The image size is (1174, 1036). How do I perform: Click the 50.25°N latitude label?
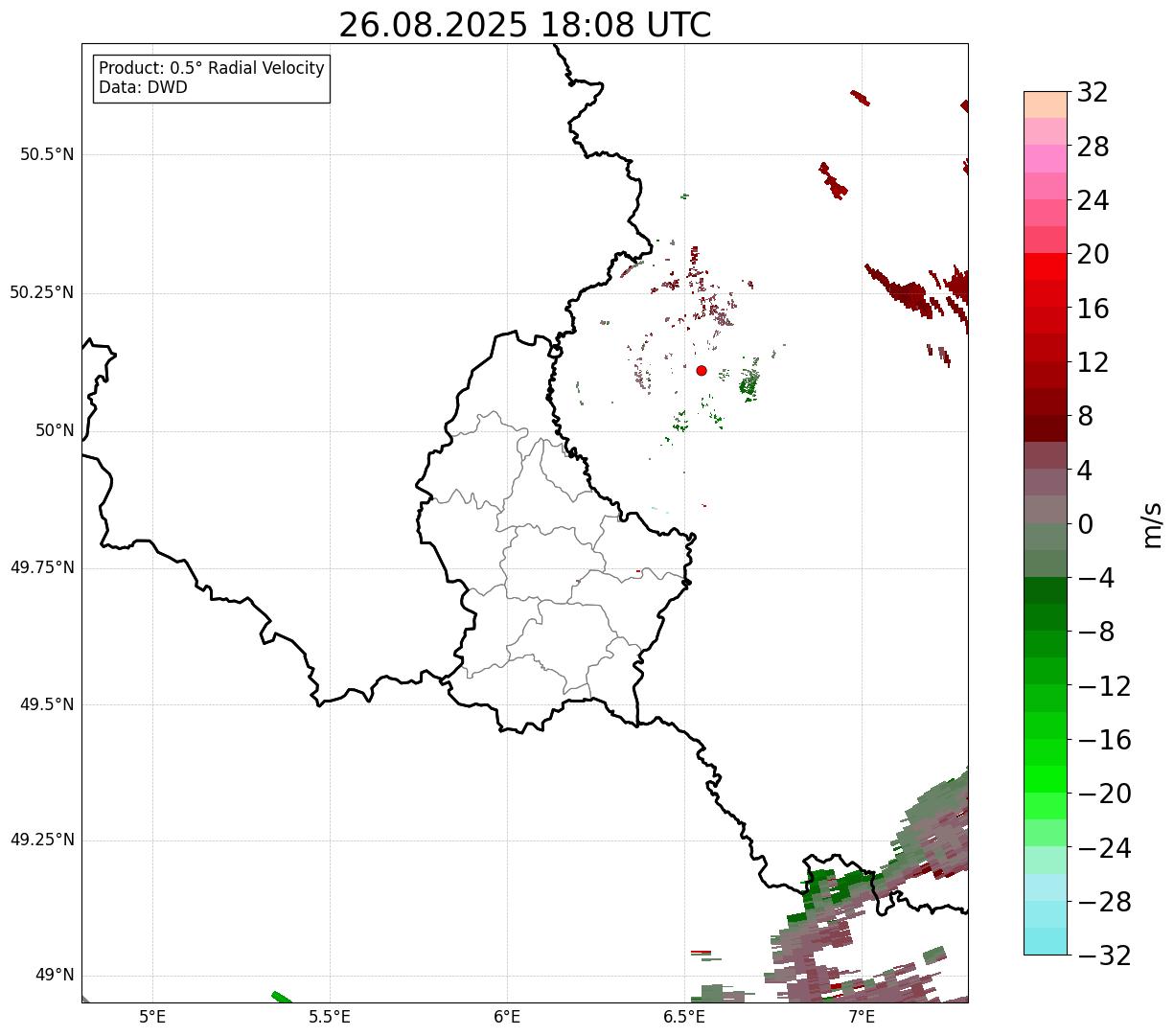[x=42, y=292]
